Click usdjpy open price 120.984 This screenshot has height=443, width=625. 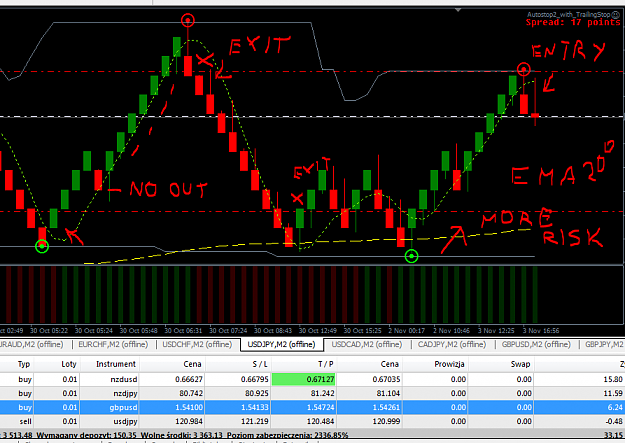click(189, 421)
